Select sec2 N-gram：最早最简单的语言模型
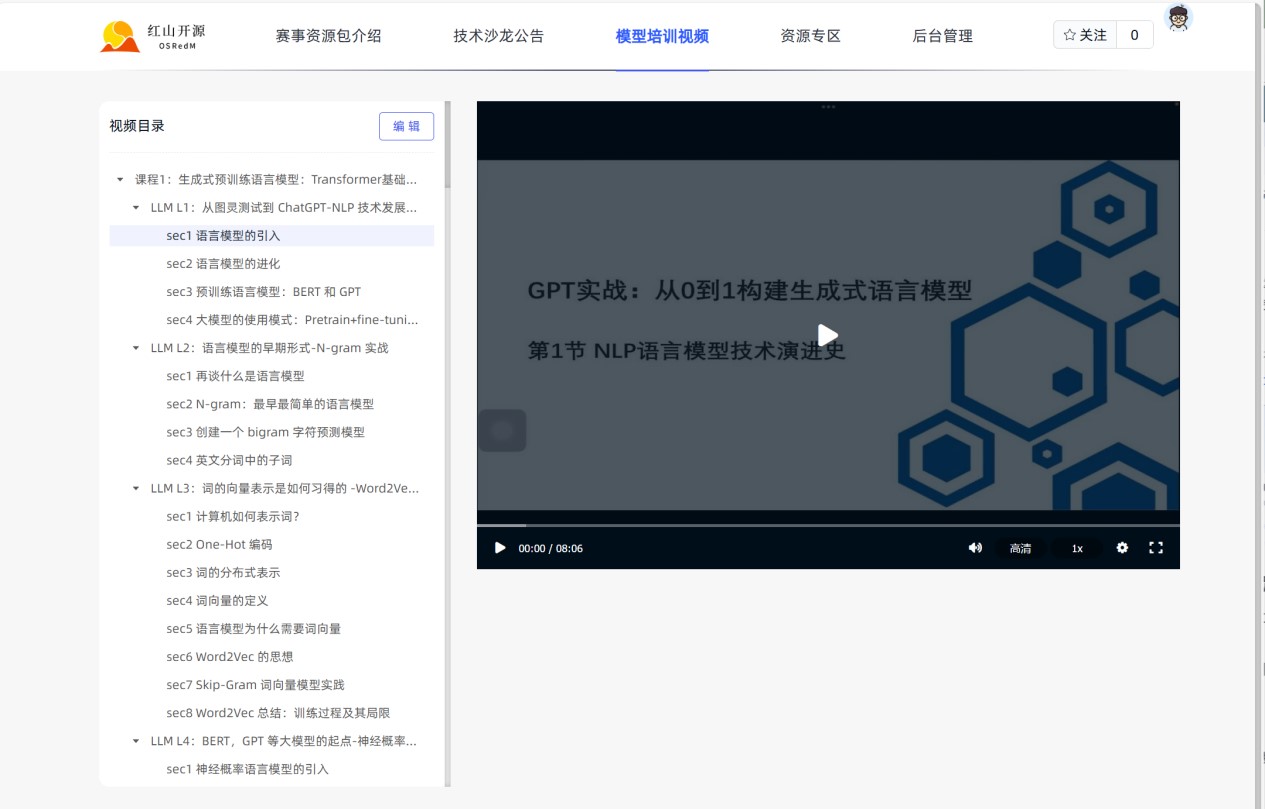1265x809 pixels. click(271, 404)
